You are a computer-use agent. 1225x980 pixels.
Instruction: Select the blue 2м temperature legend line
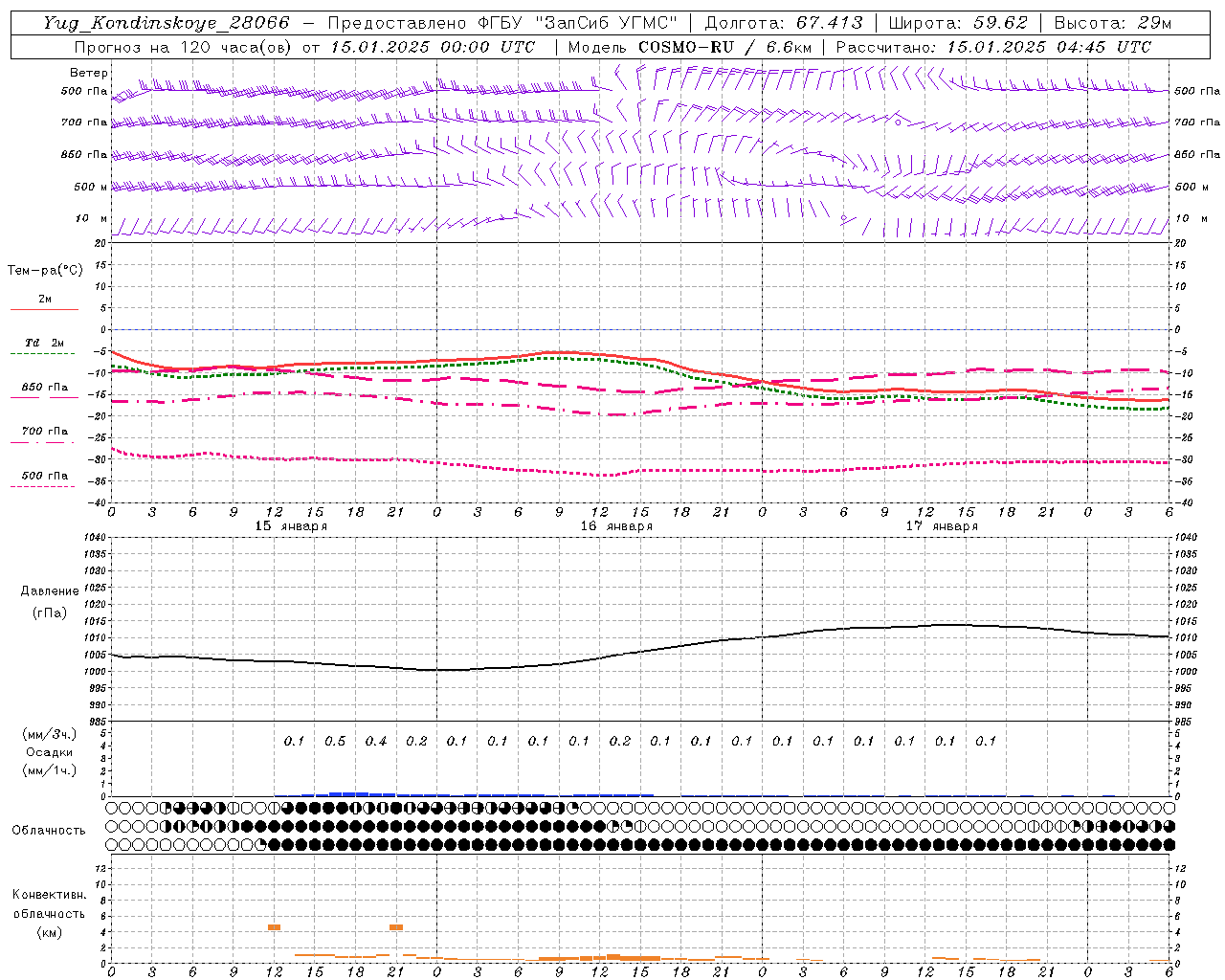pyautogui.click(x=44, y=309)
